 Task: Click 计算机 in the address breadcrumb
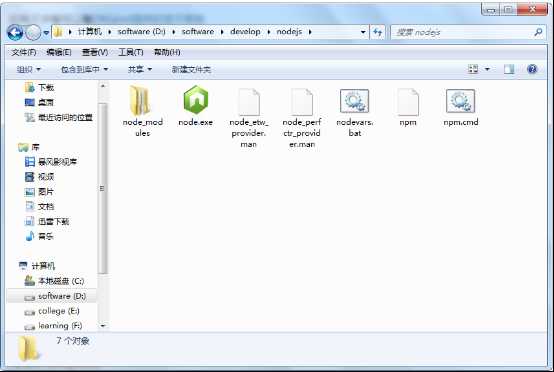[89, 32]
